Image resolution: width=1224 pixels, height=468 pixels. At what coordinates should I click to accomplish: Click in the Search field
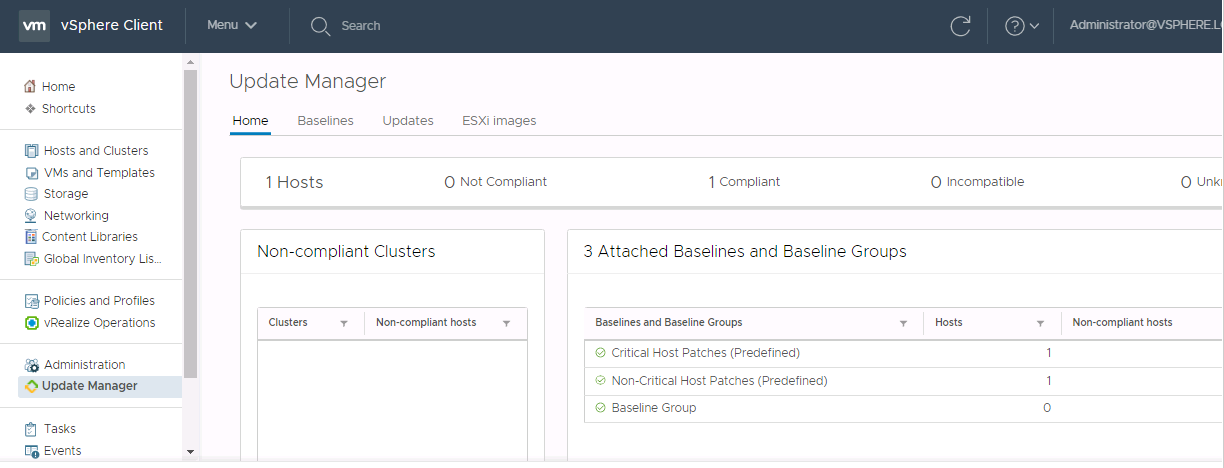click(x=360, y=26)
